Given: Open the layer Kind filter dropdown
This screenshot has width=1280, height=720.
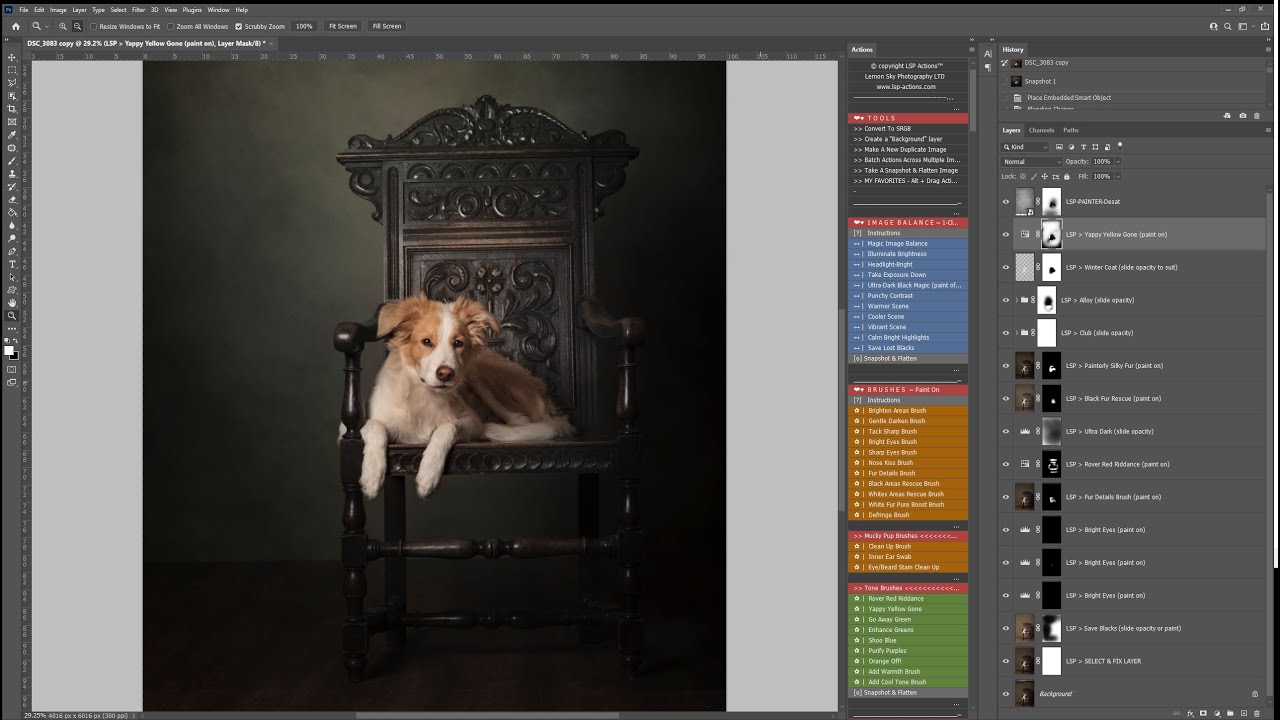Looking at the screenshot, I should (x=1026, y=147).
